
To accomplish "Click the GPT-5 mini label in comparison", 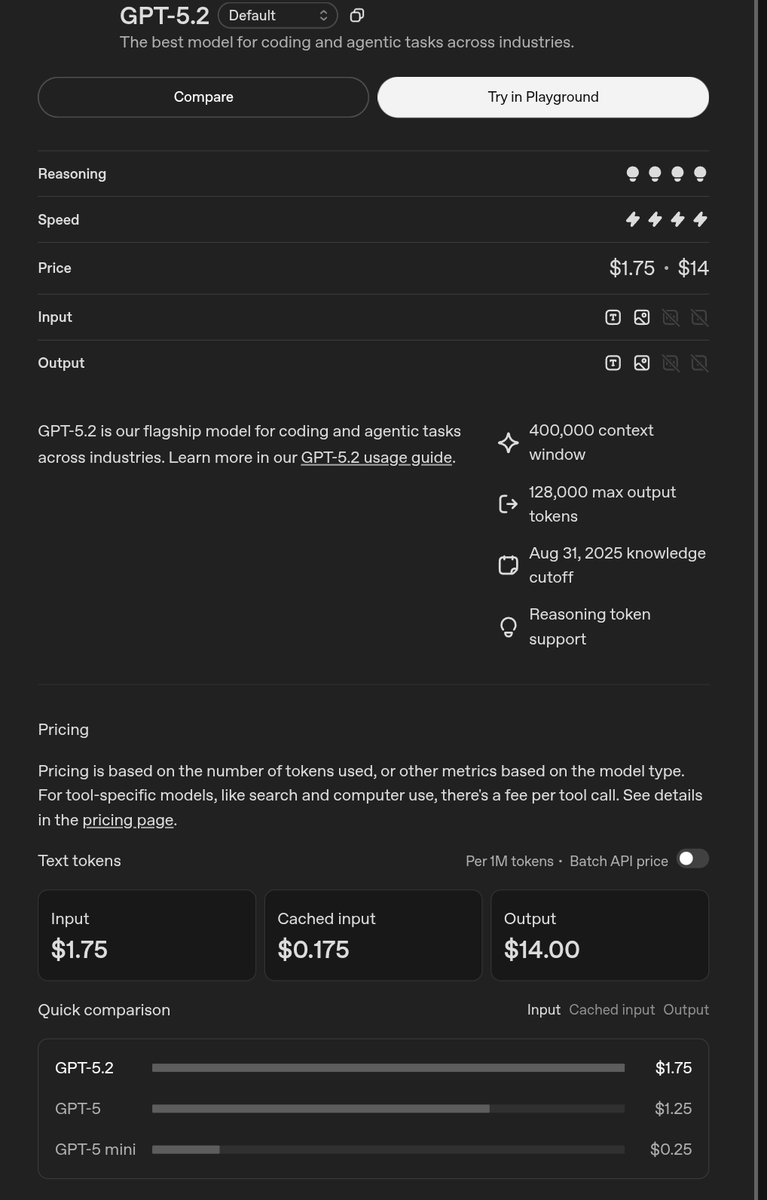I will click(95, 1150).
